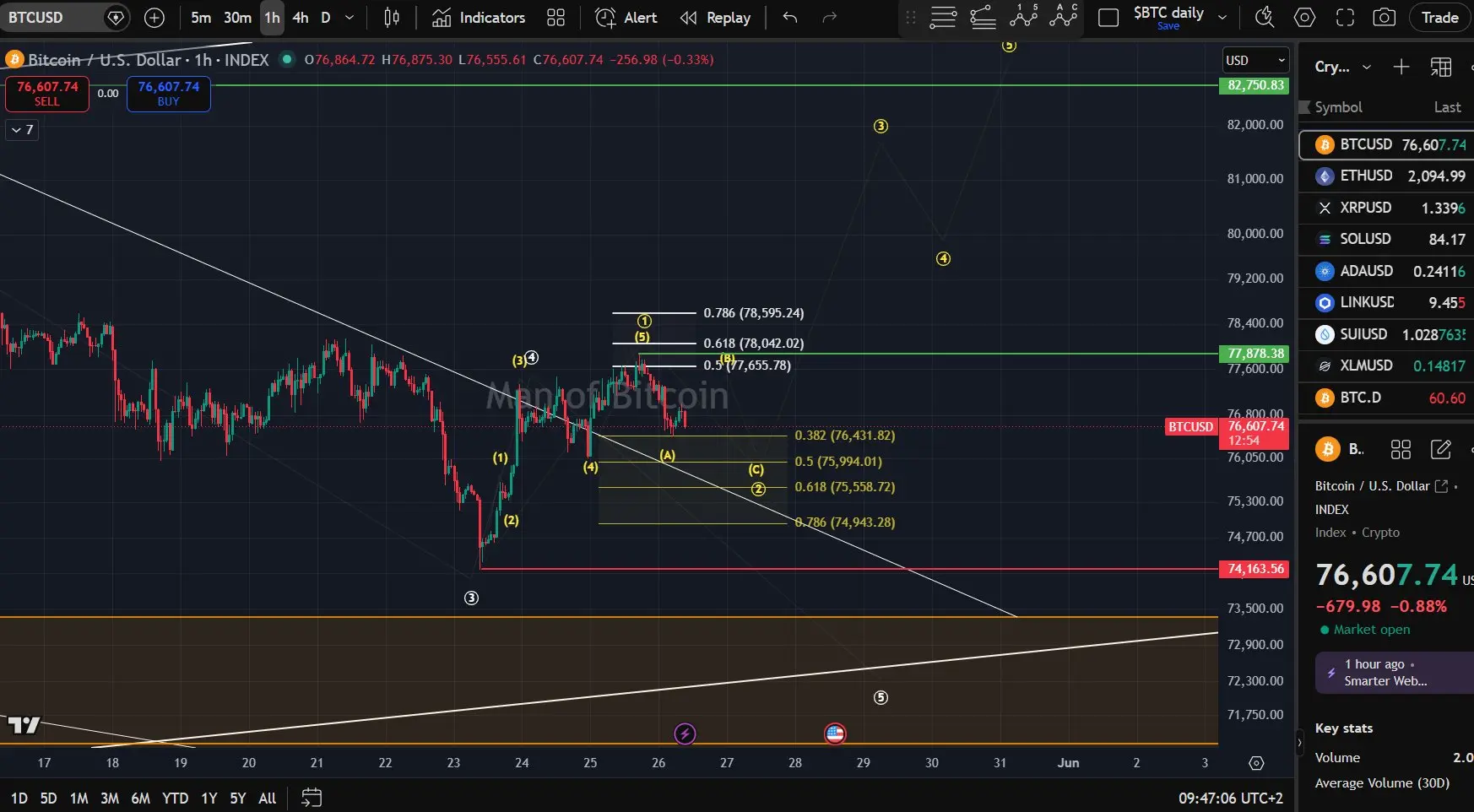The image size is (1474, 812).
Task: Expand the layout management dropdown arrow
Action: 1222,18
